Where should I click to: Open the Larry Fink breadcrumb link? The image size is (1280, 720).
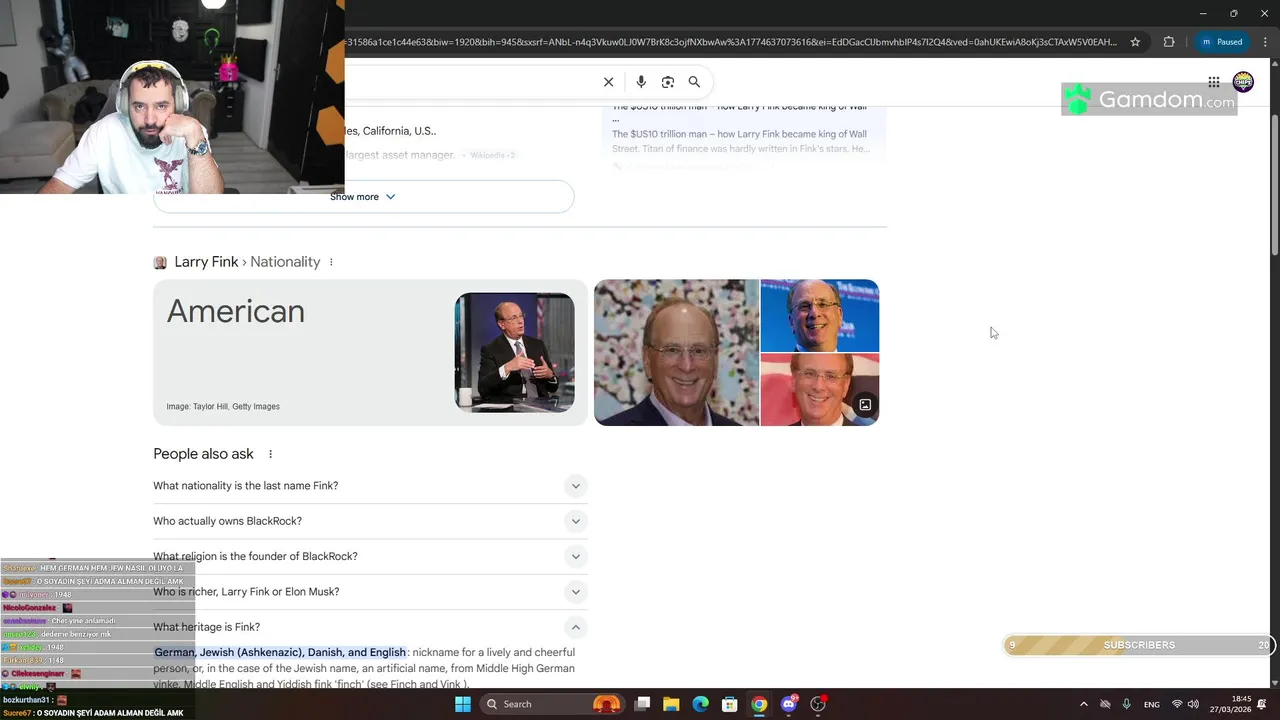tap(206, 262)
